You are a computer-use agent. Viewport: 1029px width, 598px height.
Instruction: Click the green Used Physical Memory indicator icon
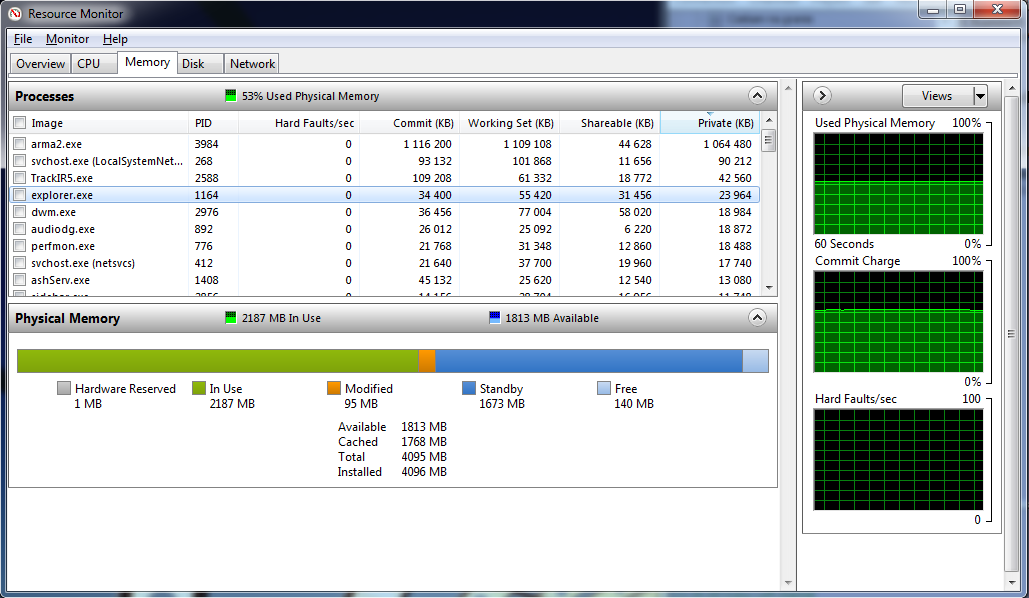(x=230, y=96)
